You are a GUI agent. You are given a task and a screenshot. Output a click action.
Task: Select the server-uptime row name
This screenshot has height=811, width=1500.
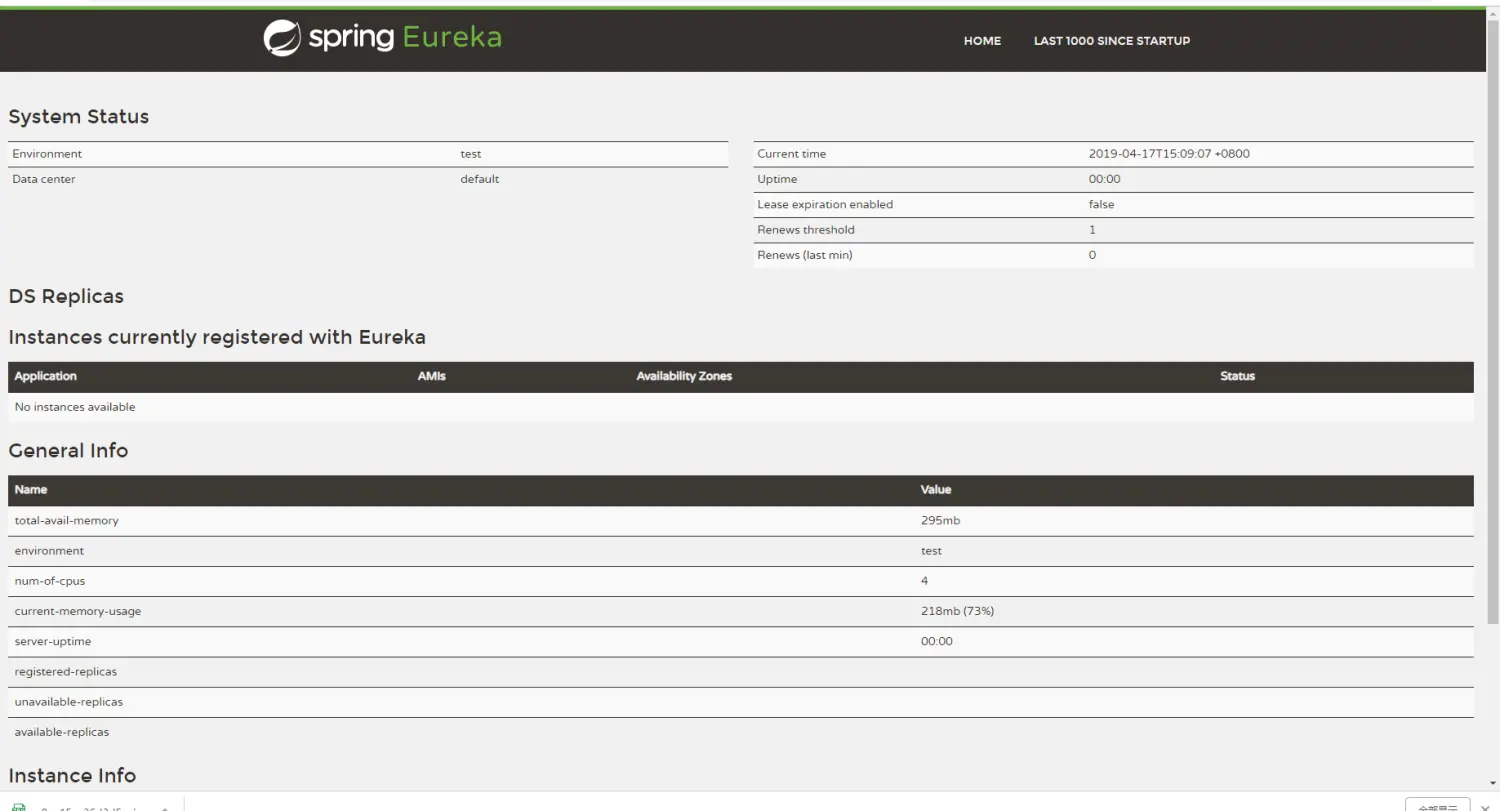point(53,641)
